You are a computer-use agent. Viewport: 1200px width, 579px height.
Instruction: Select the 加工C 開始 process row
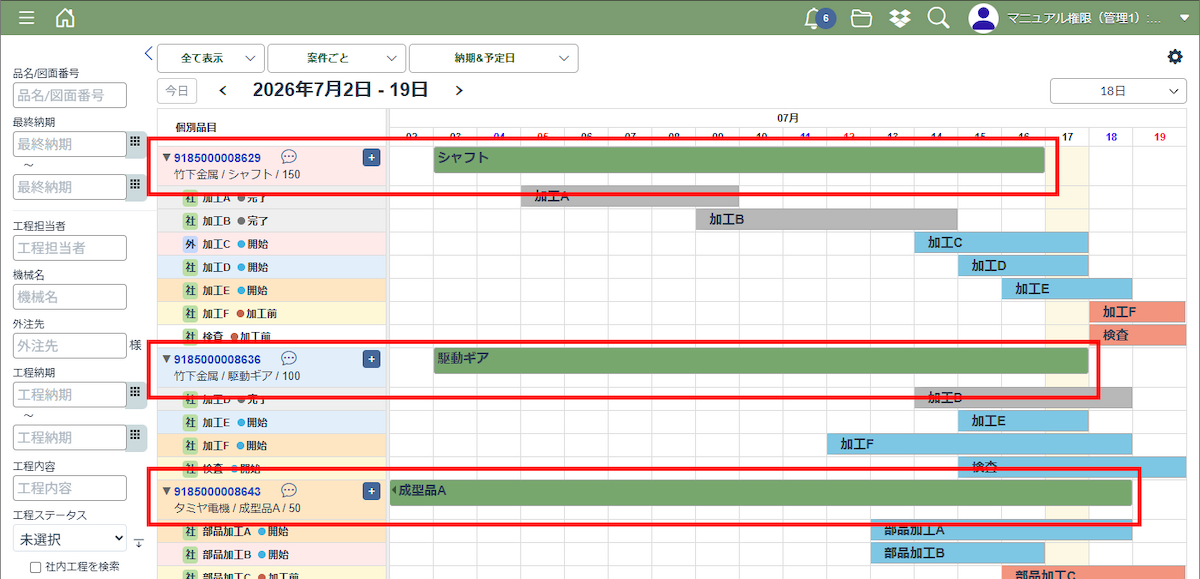pyautogui.click(x=272, y=244)
